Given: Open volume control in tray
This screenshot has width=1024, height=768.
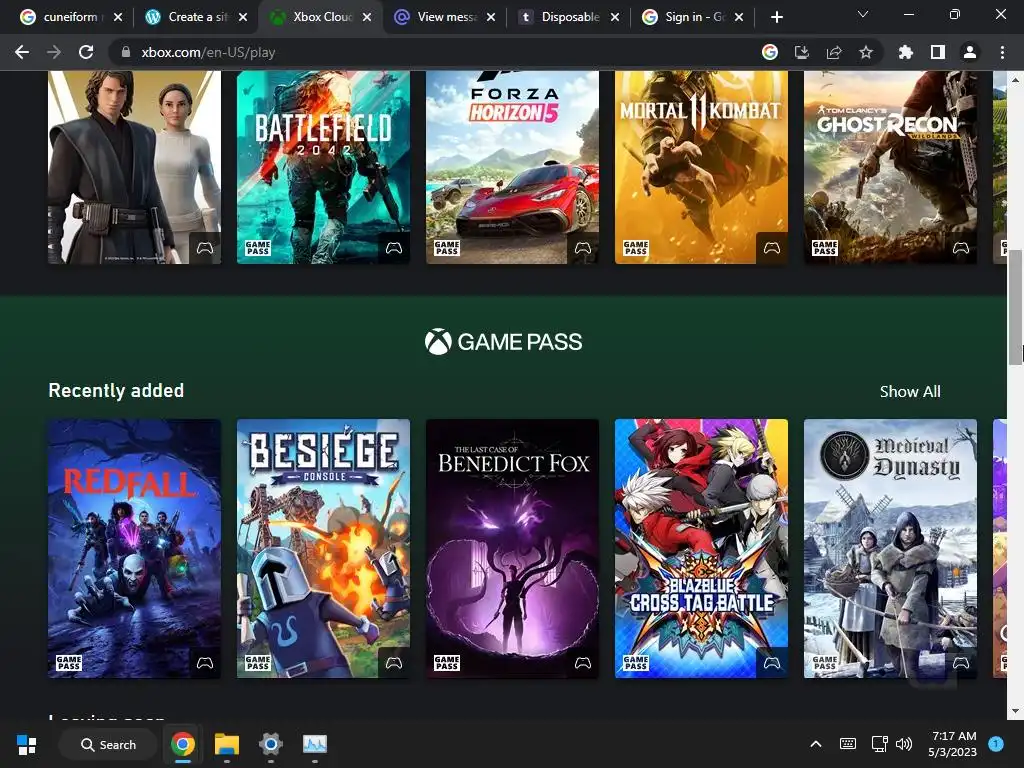Looking at the screenshot, I should click(904, 744).
